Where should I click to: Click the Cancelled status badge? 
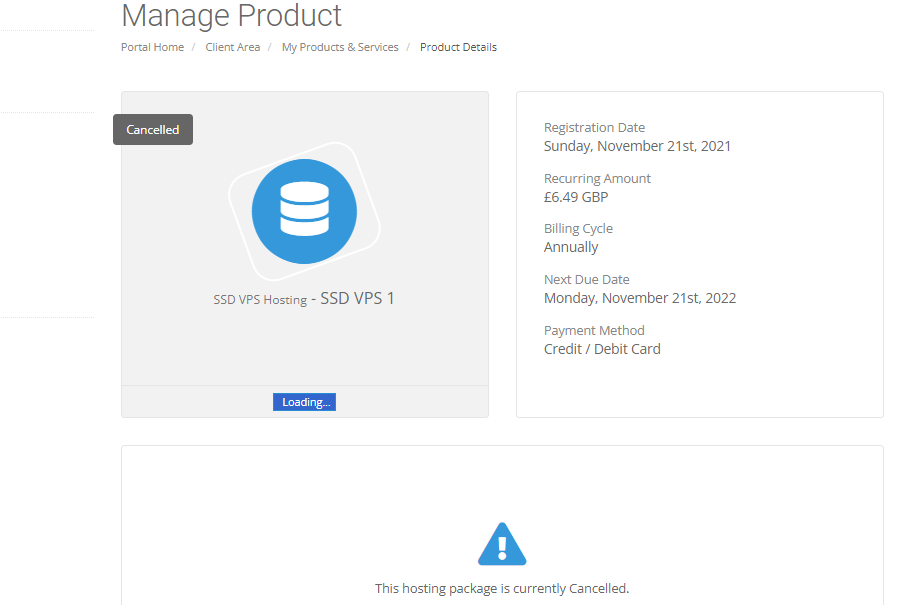point(153,129)
